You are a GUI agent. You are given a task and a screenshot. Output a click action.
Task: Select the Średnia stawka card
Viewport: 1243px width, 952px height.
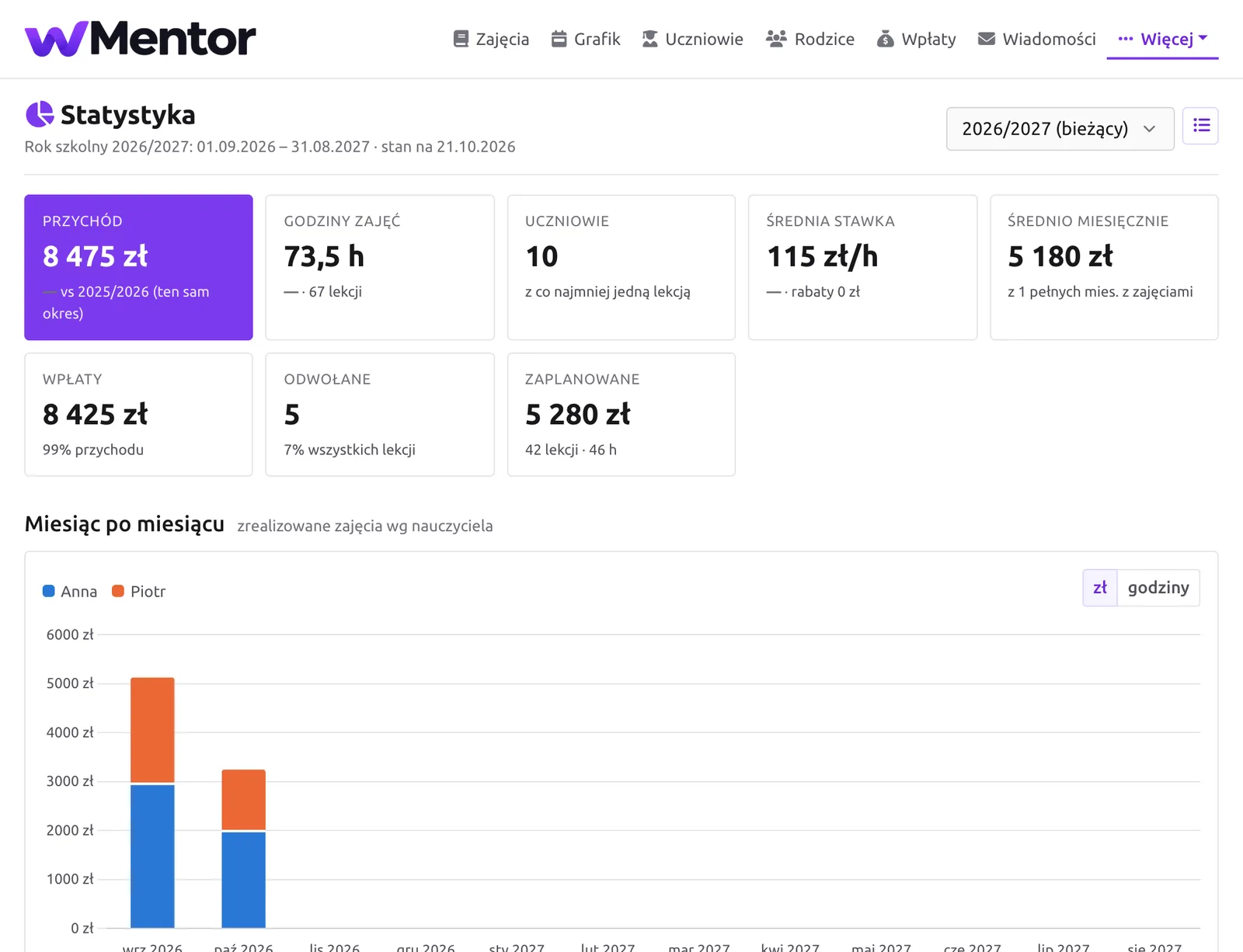pyautogui.click(x=862, y=267)
